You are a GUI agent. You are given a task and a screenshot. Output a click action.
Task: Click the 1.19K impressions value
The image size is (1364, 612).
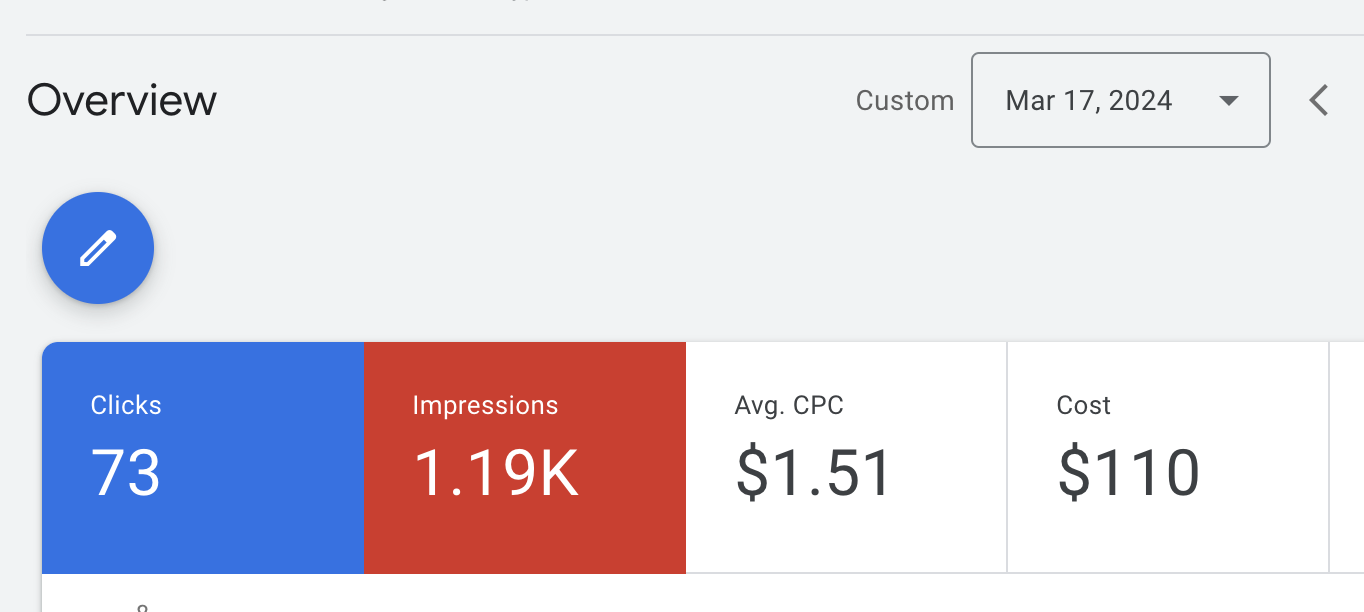click(496, 472)
